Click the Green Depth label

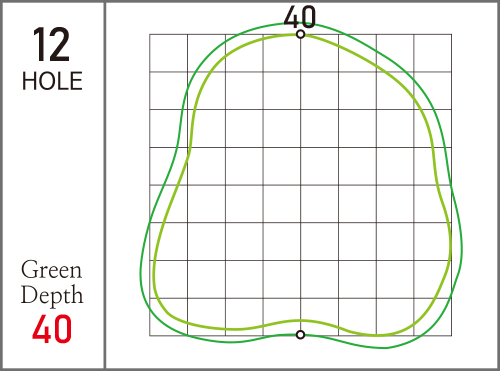[x=52, y=282]
